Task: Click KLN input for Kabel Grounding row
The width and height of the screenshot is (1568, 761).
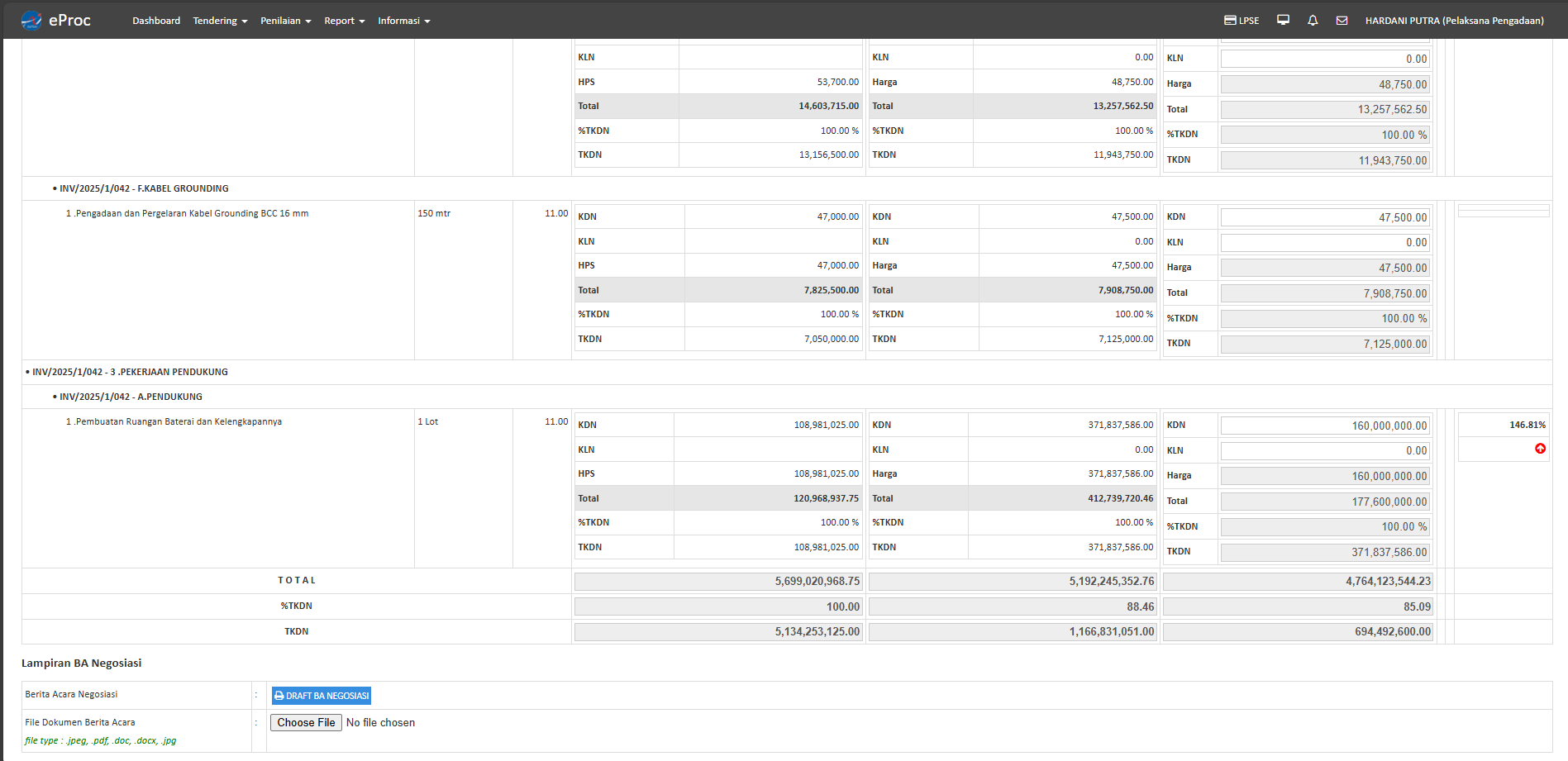Action: coord(1324,242)
